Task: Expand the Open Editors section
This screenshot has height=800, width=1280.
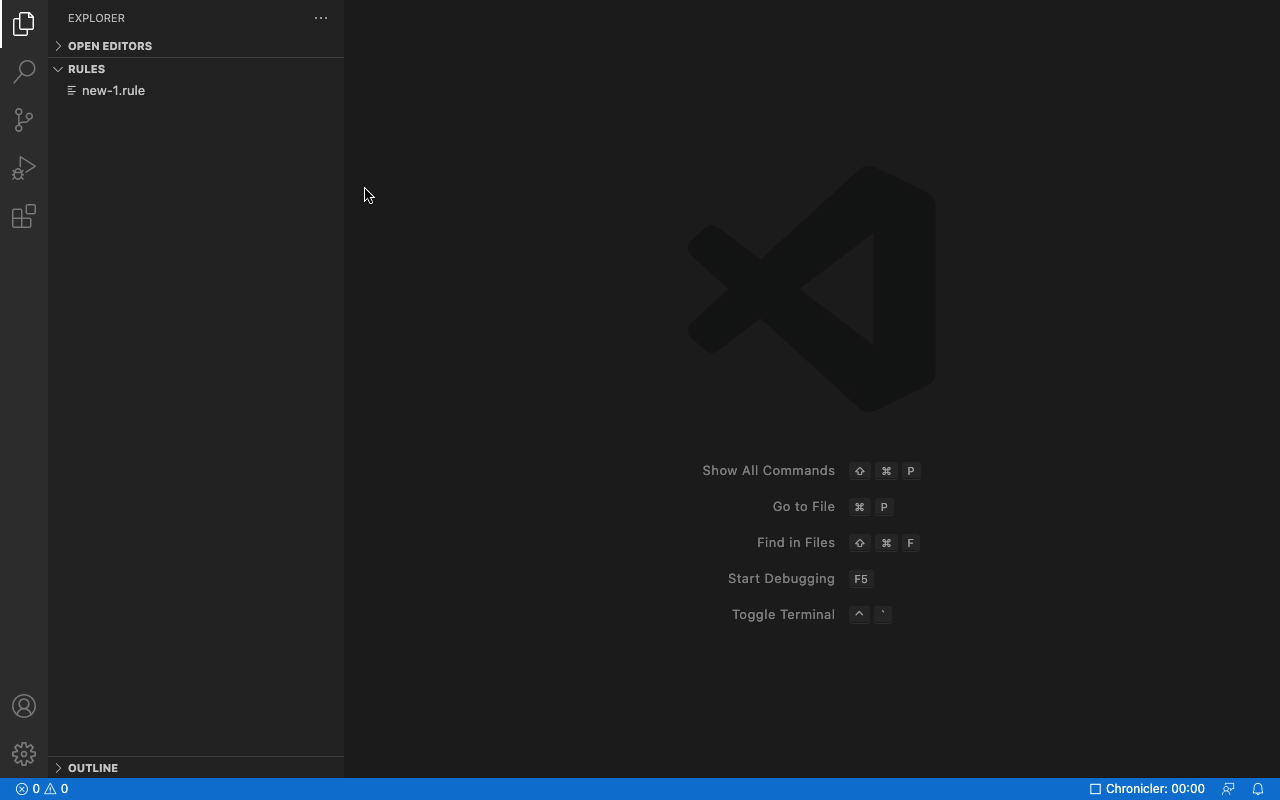Action: 196,46
